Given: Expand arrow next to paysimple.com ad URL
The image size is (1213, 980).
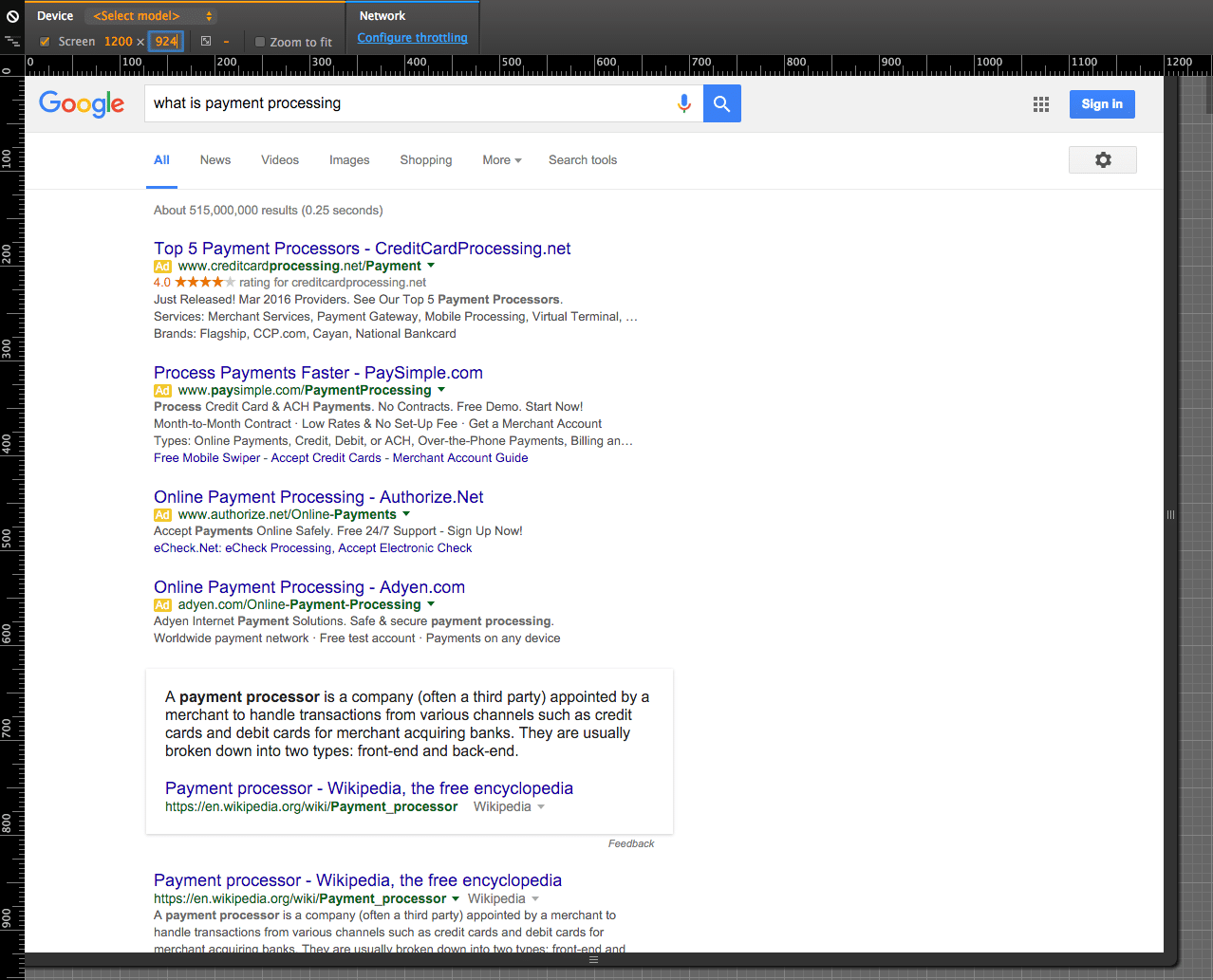Looking at the screenshot, I should pos(441,390).
